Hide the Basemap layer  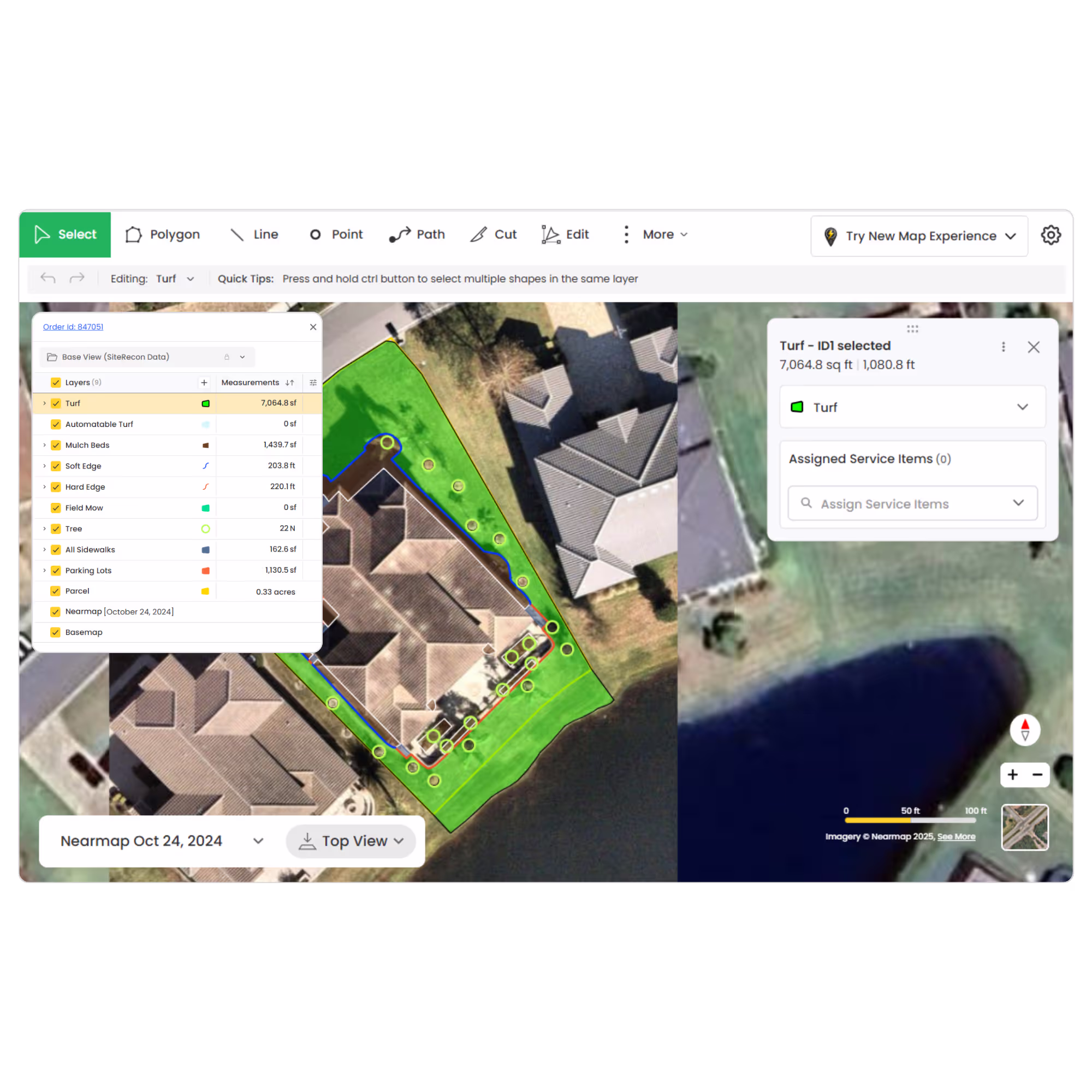[x=56, y=632]
